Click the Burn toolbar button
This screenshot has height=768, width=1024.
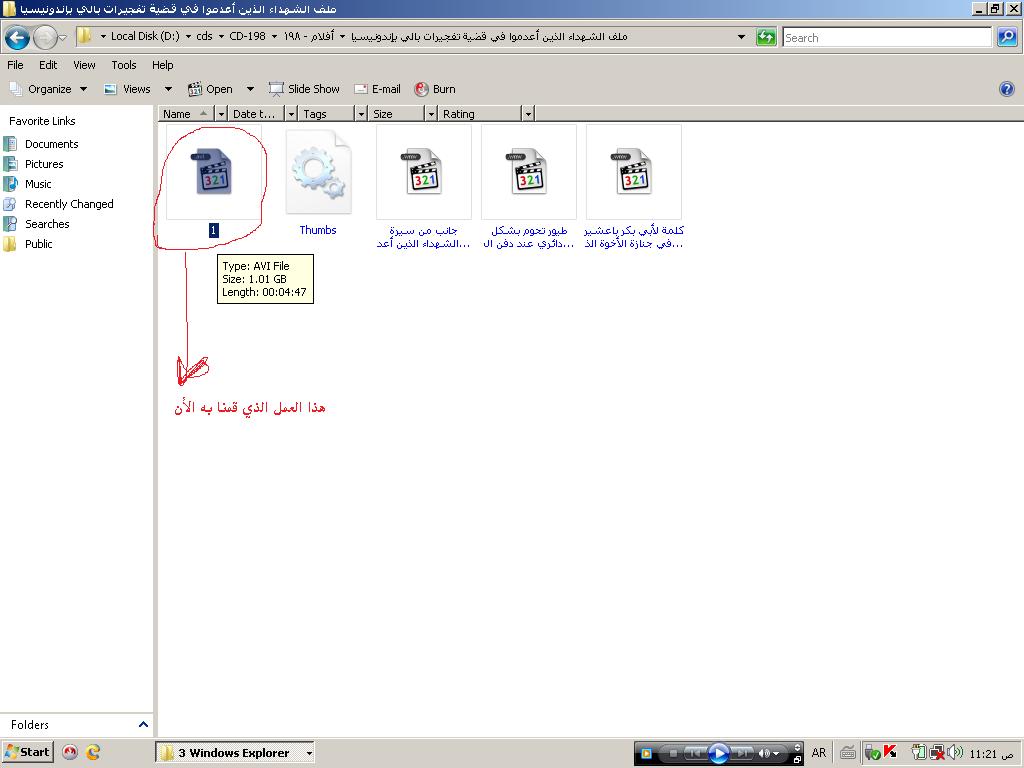click(435, 89)
